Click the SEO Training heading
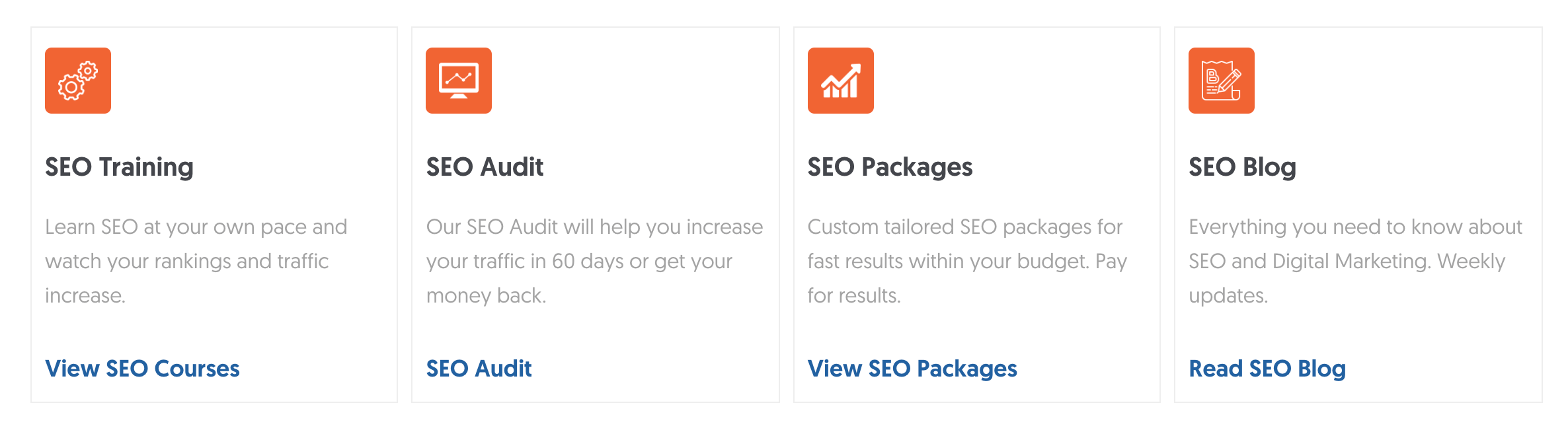Viewport: 1568px width, 436px height. point(119,167)
